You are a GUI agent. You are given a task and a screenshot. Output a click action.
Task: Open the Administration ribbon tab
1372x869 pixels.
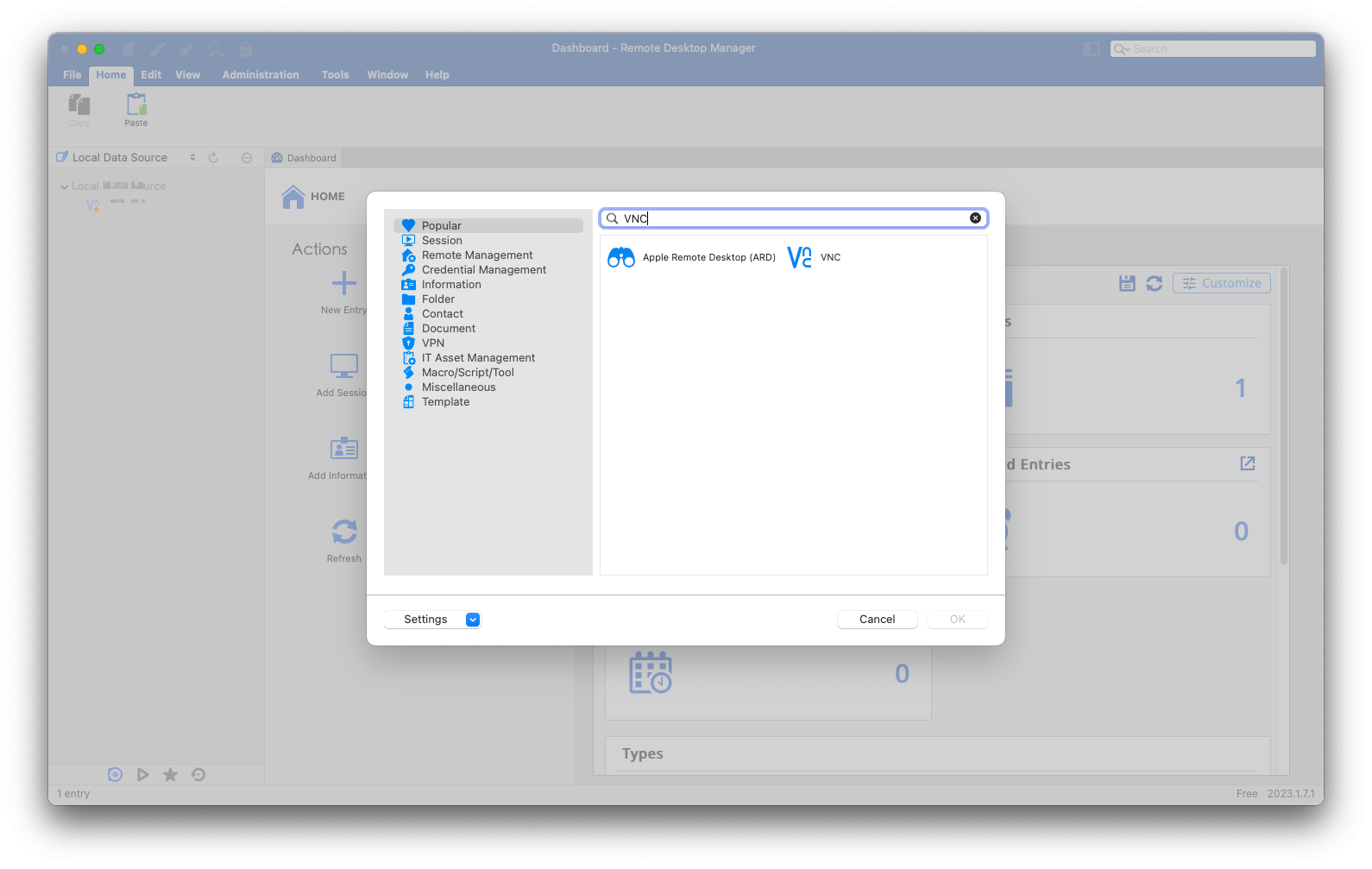261,75
